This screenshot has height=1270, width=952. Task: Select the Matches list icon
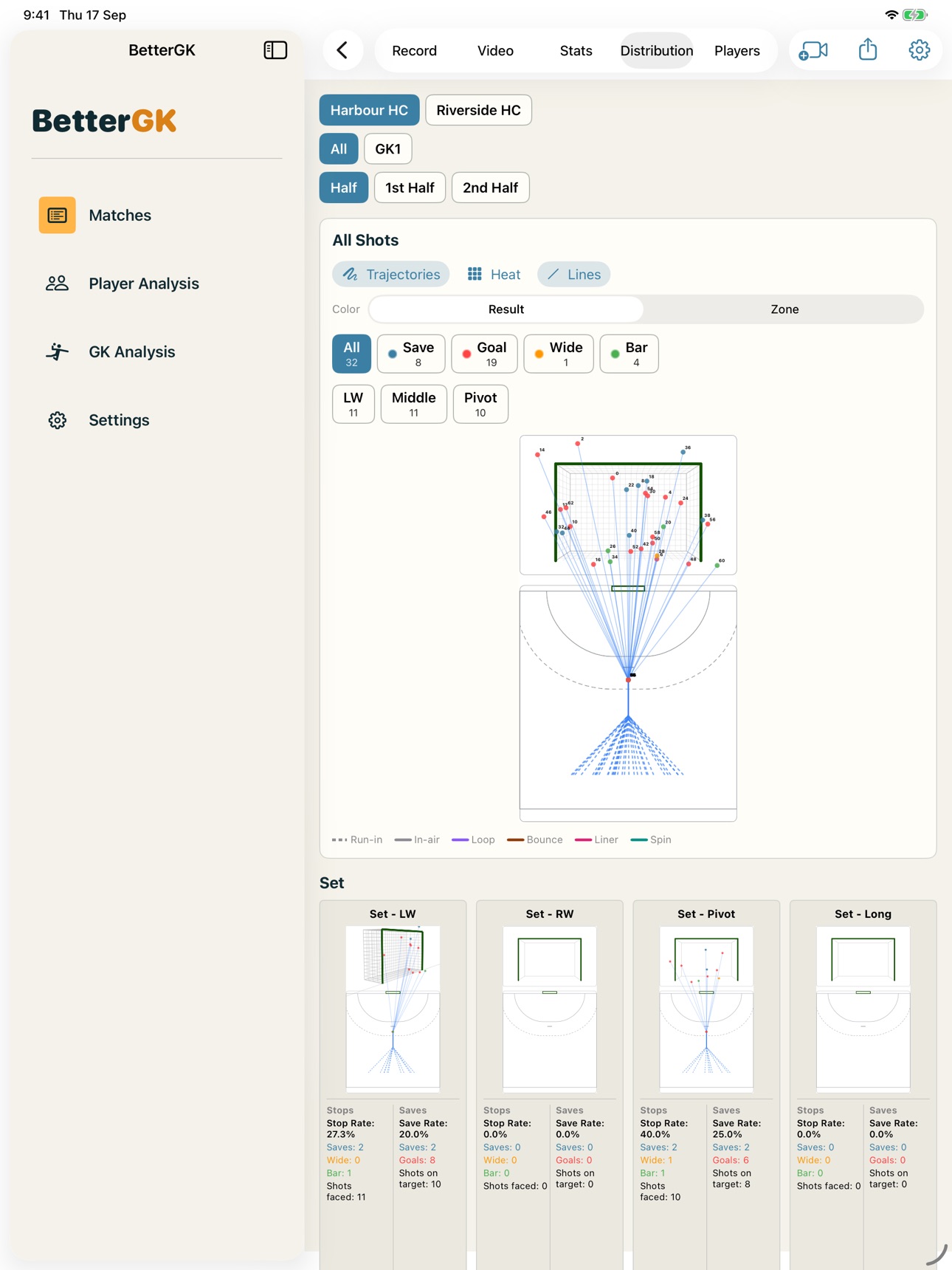click(x=57, y=215)
